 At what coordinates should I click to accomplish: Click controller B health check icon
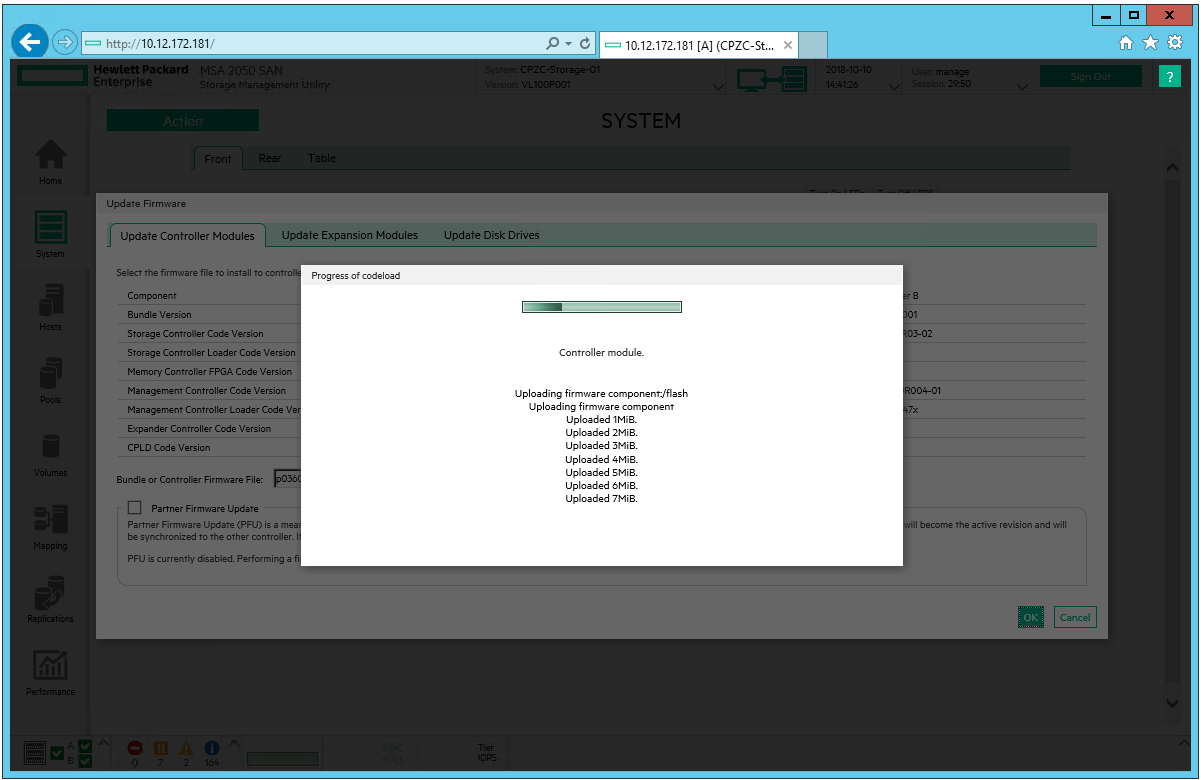click(85, 761)
